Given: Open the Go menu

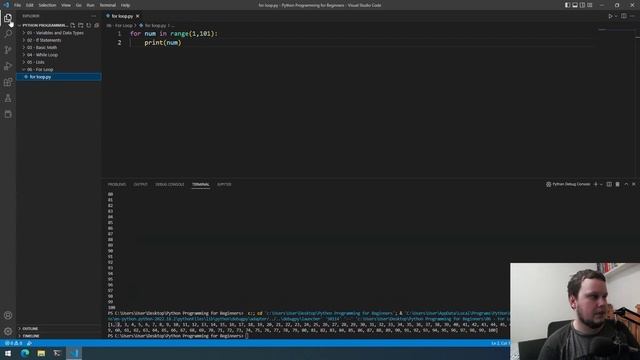Looking at the screenshot, I should click(78, 5).
